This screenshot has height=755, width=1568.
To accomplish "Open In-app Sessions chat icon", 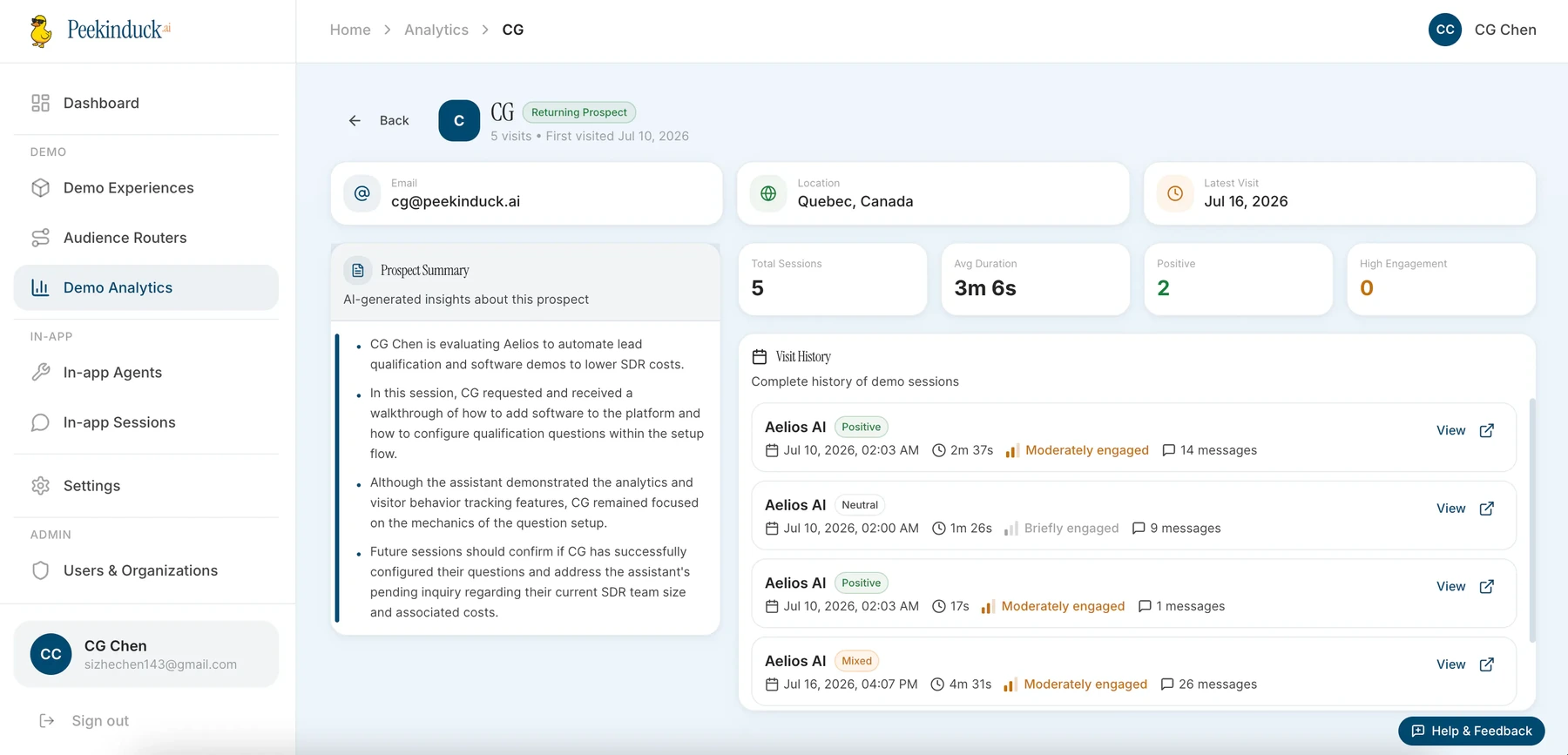I will point(40,422).
